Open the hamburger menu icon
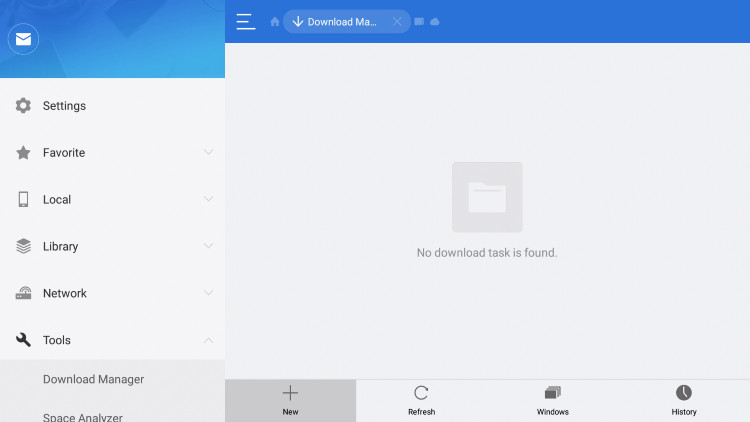Screen dimensions: 750x422 click(x=246, y=22)
